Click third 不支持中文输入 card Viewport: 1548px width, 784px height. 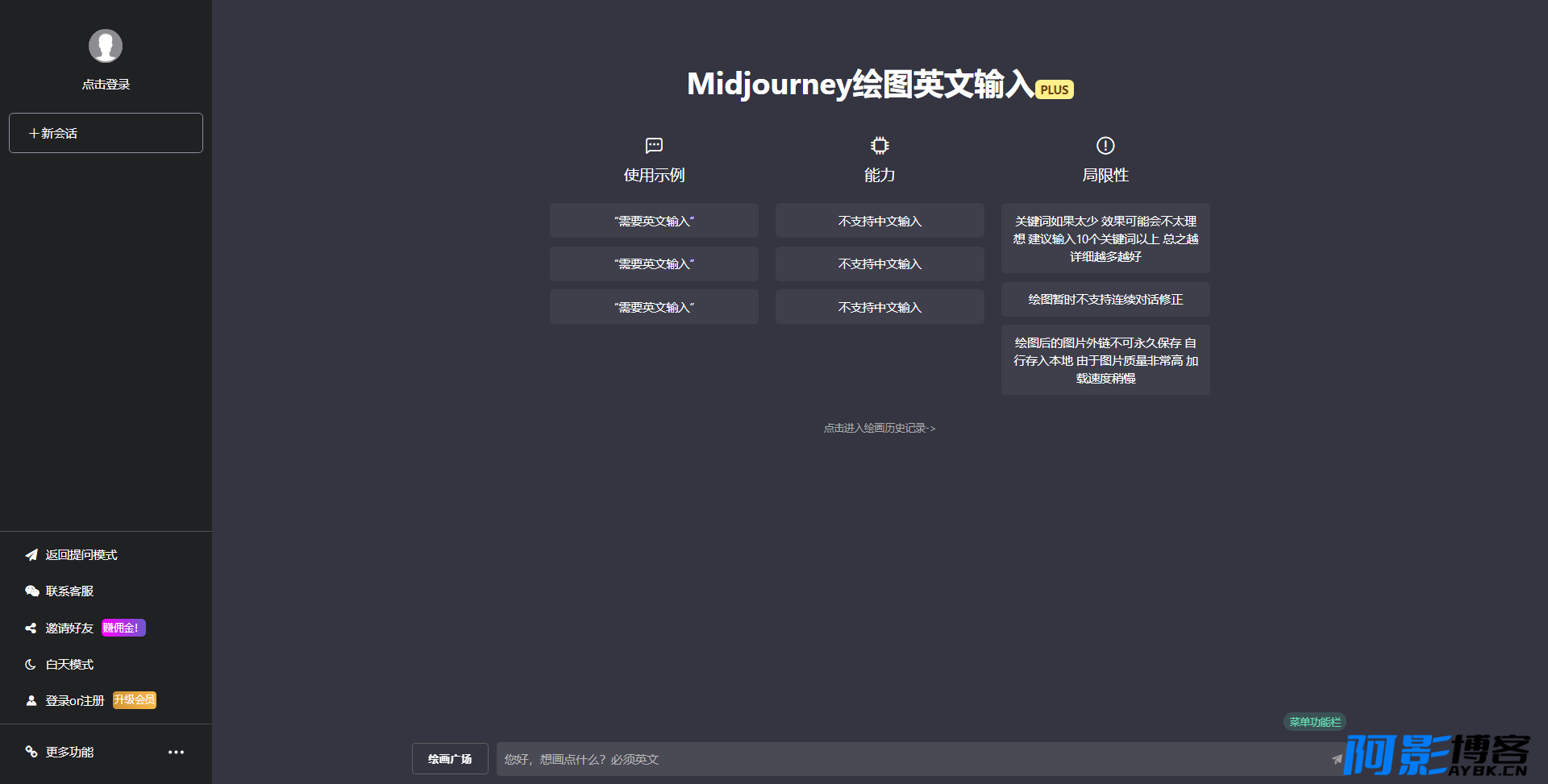pyautogui.click(x=880, y=307)
